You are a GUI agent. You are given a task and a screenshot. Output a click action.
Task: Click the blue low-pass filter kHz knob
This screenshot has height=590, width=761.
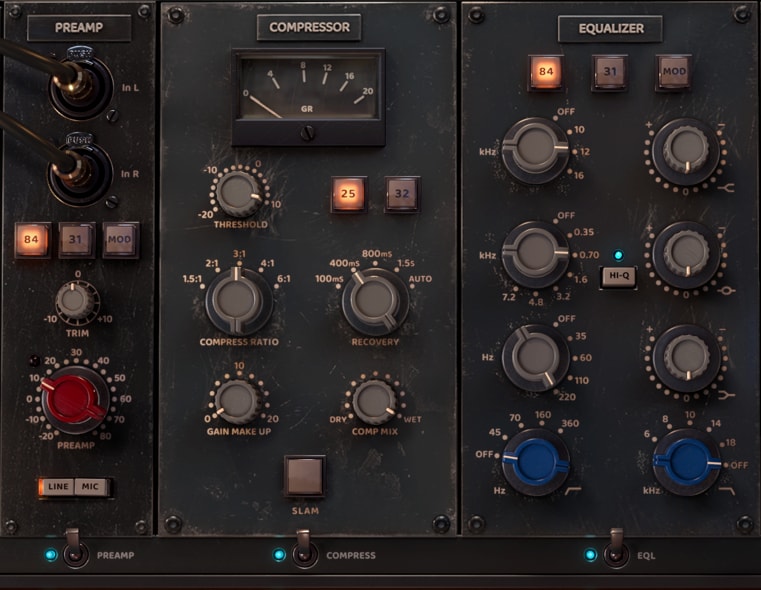point(687,462)
